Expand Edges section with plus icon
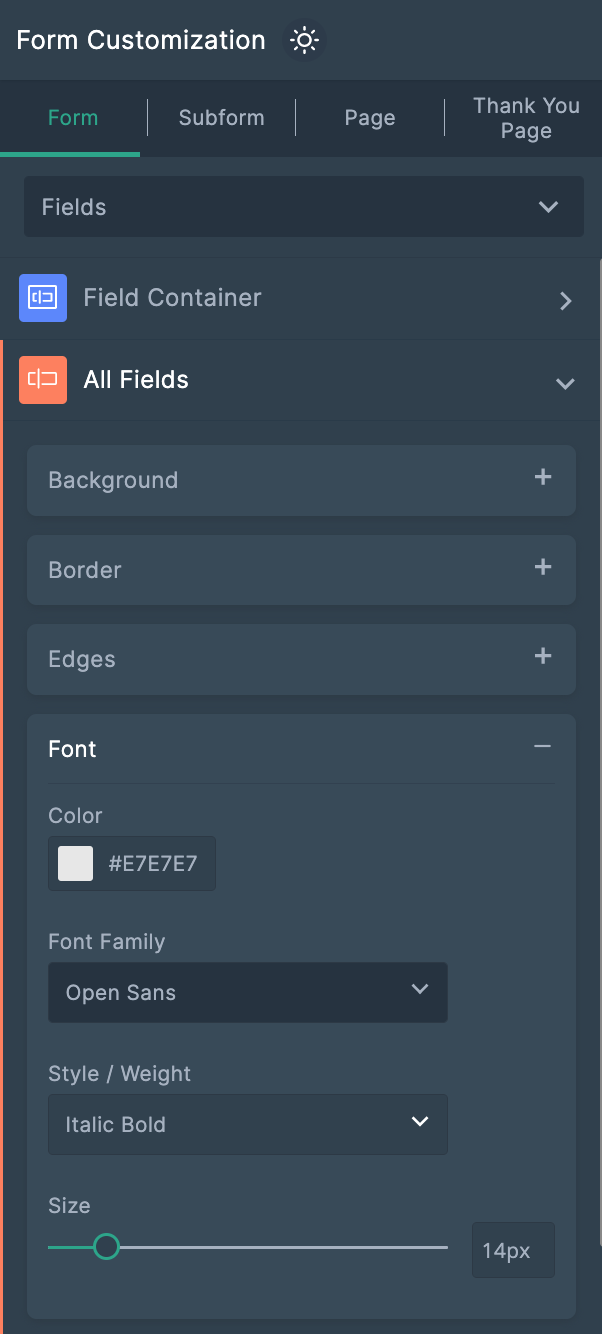602x1334 pixels. pyautogui.click(x=543, y=657)
